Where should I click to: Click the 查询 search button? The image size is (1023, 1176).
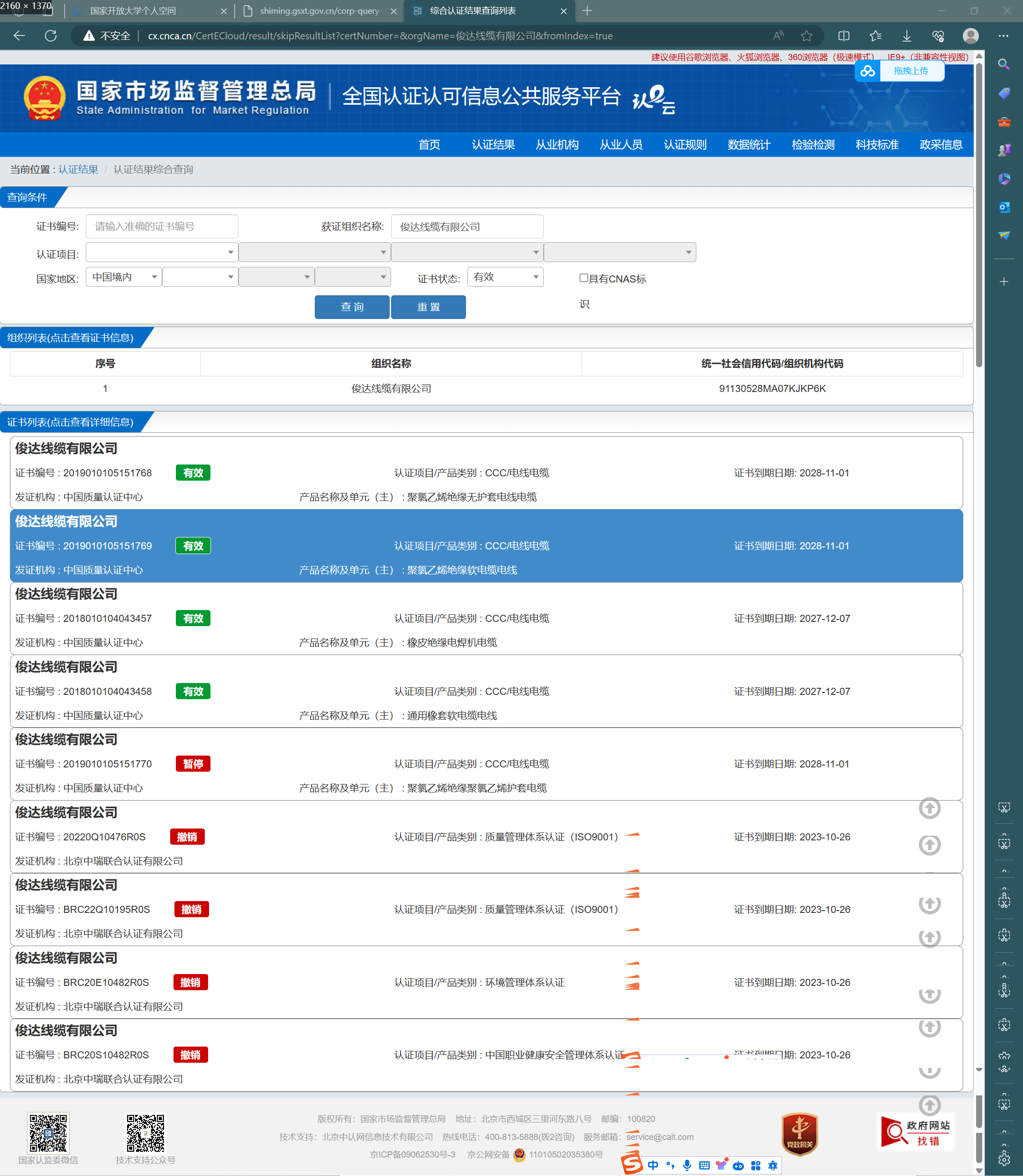[x=352, y=307]
